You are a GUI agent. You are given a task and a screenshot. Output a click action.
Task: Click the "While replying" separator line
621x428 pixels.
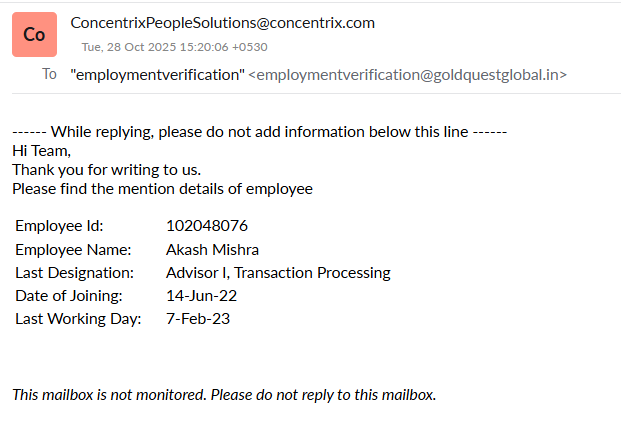coord(260,132)
